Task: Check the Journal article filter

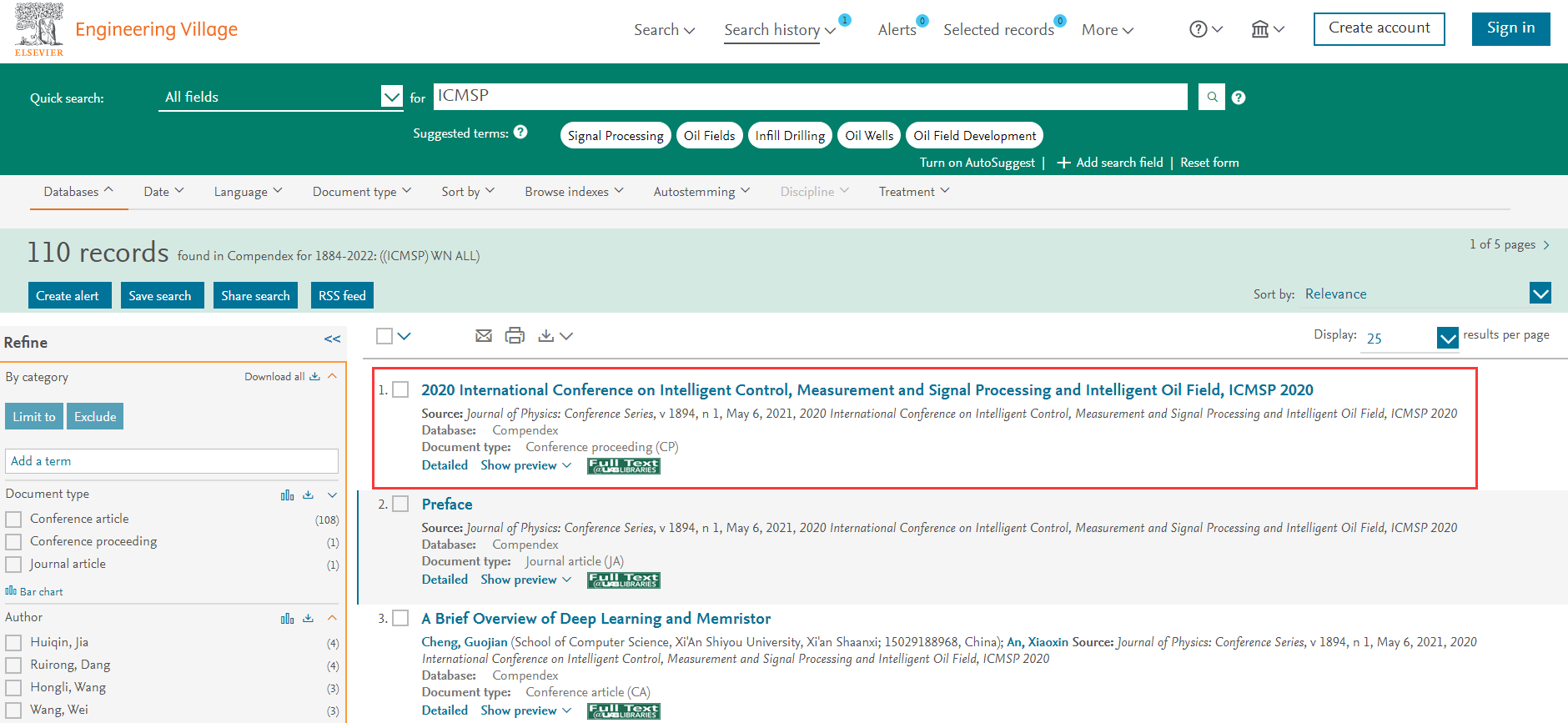Action: [13, 565]
